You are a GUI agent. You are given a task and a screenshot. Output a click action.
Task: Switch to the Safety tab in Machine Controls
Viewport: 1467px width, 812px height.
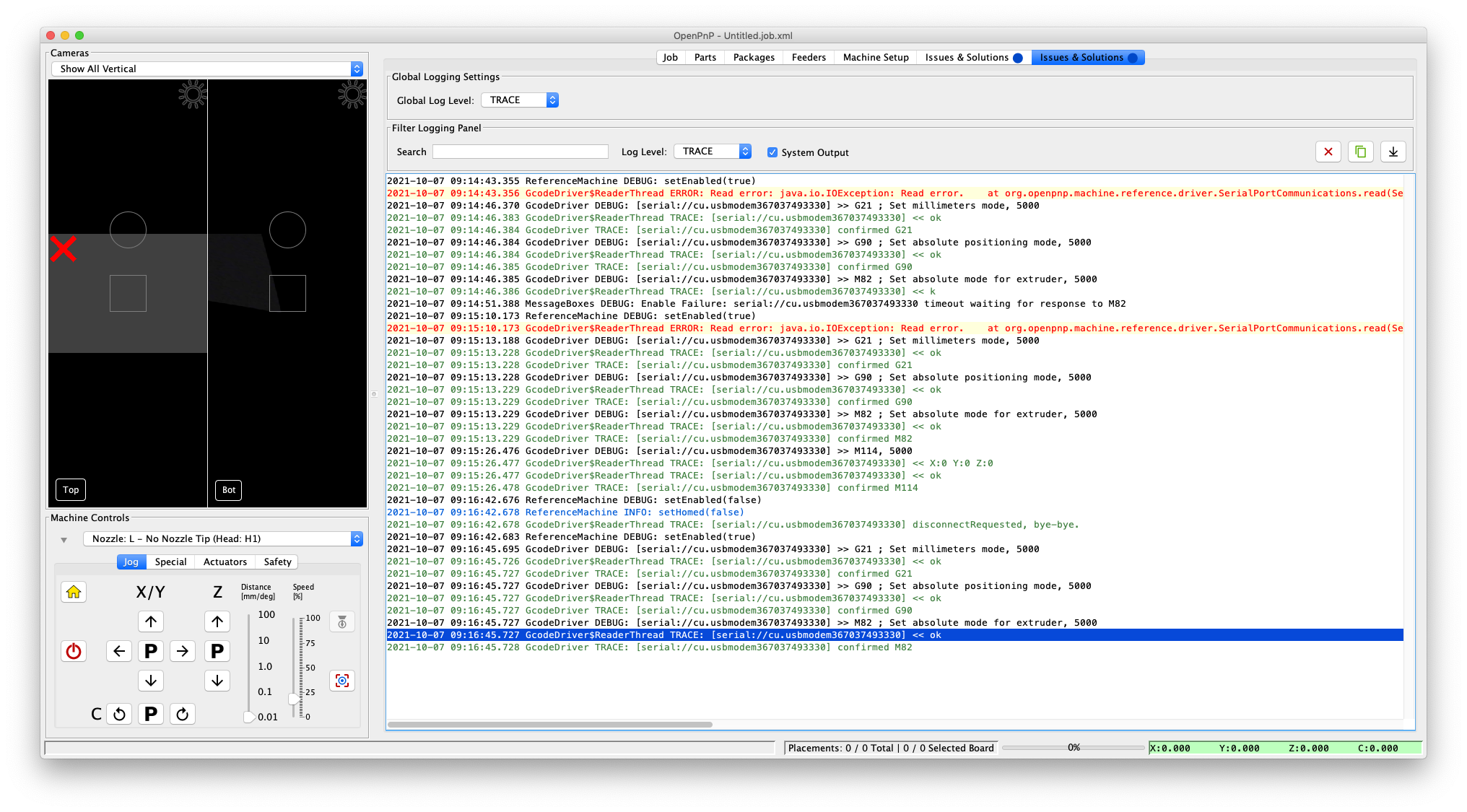277,562
